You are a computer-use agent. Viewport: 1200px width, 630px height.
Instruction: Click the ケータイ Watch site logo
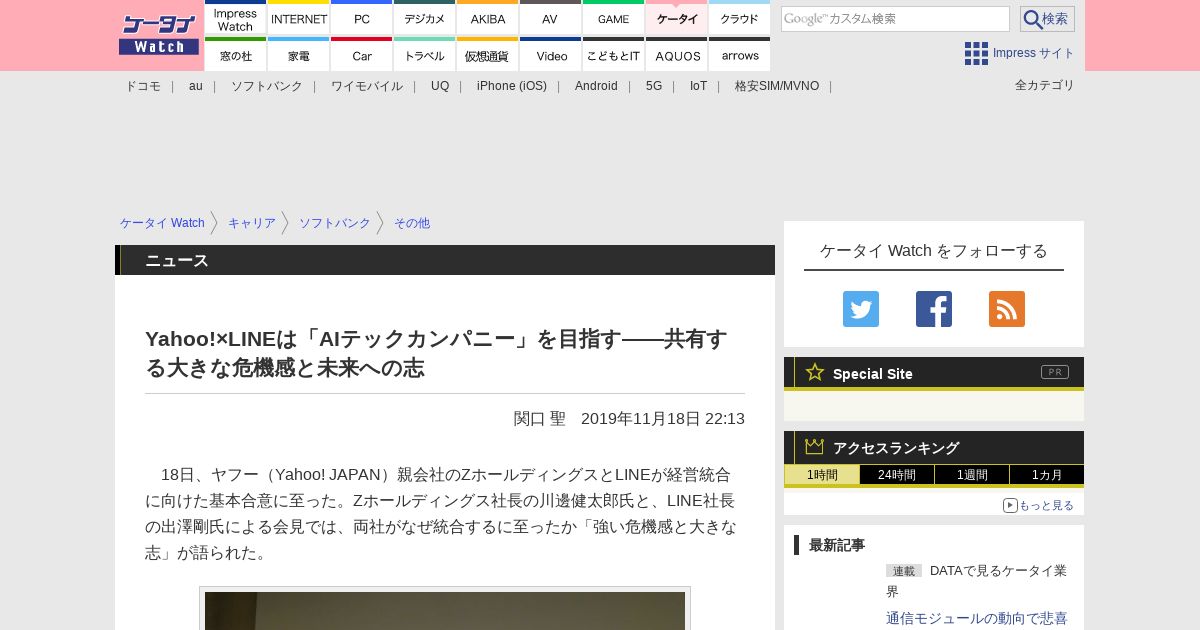coord(159,34)
